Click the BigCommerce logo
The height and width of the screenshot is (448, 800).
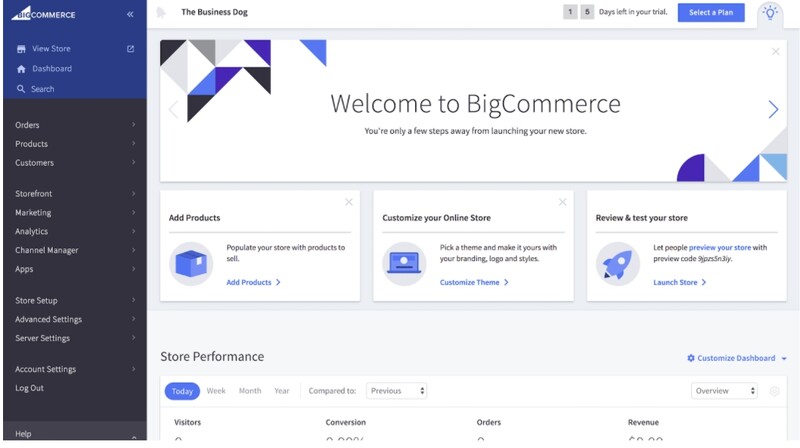tap(43, 13)
